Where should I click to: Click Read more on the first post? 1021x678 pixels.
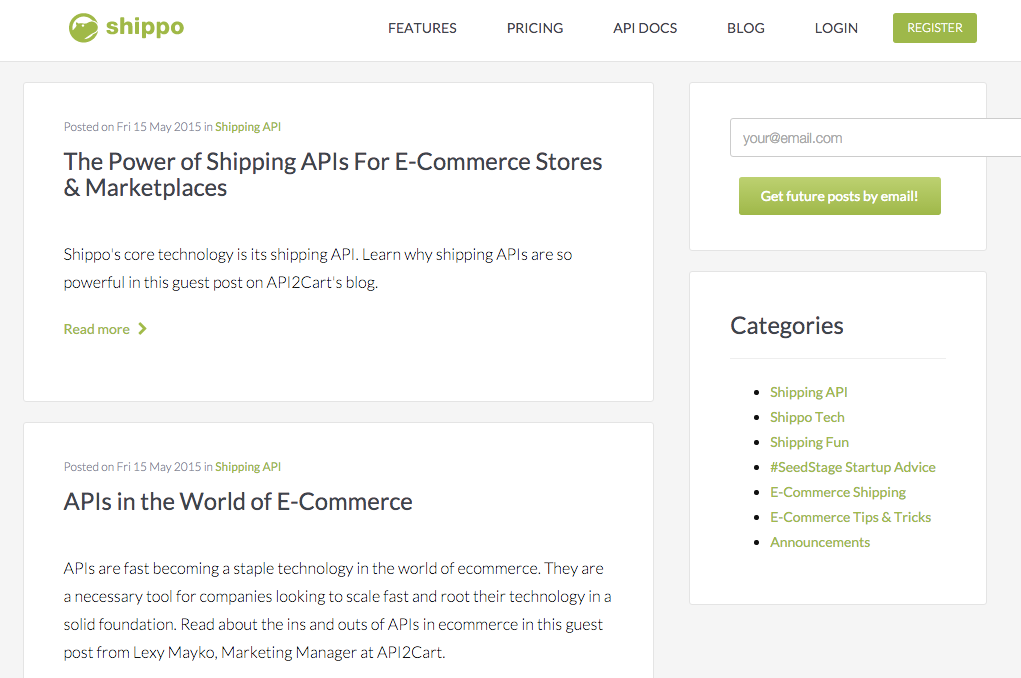click(x=96, y=330)
